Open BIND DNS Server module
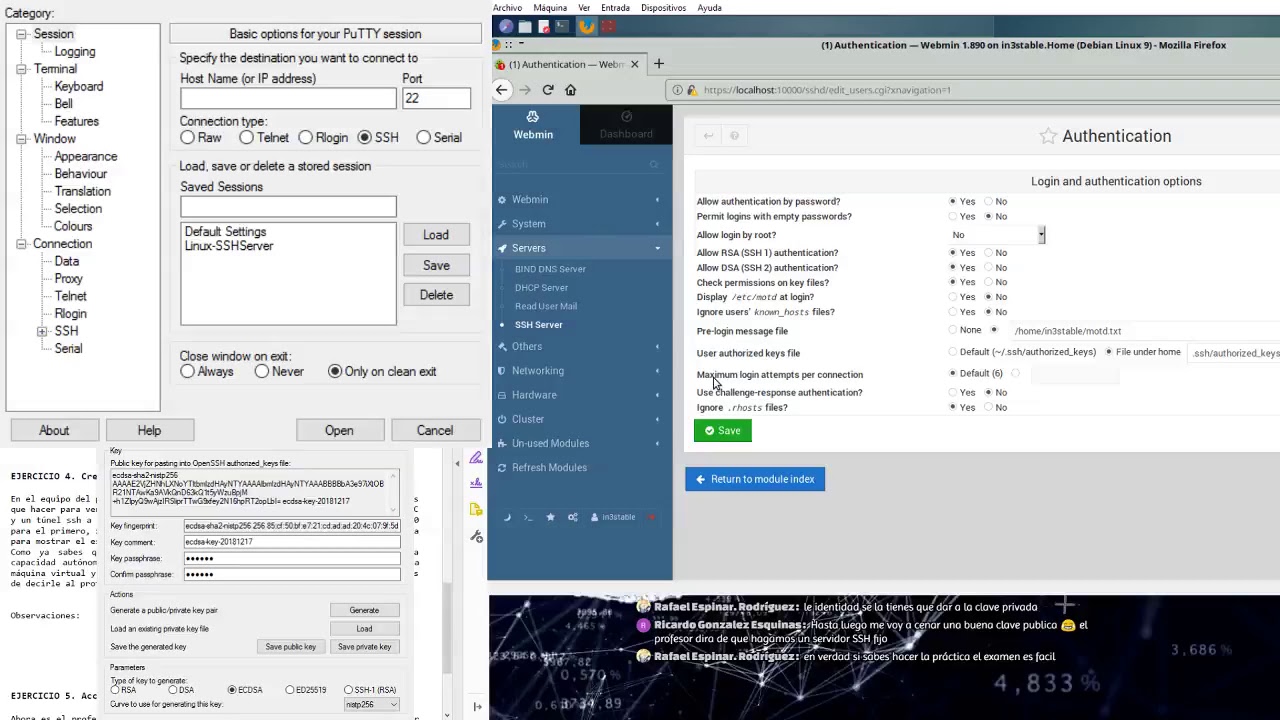This screenshot has width=1280, height=720. tap(550, 269)
